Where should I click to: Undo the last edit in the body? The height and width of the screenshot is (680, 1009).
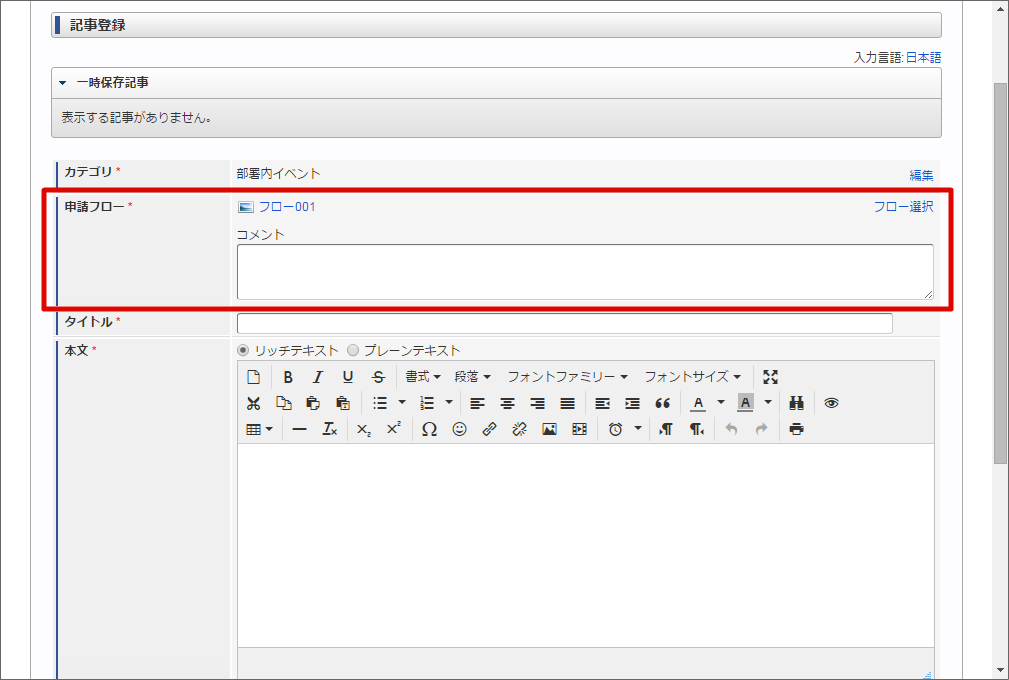click(x=731, y=429)
